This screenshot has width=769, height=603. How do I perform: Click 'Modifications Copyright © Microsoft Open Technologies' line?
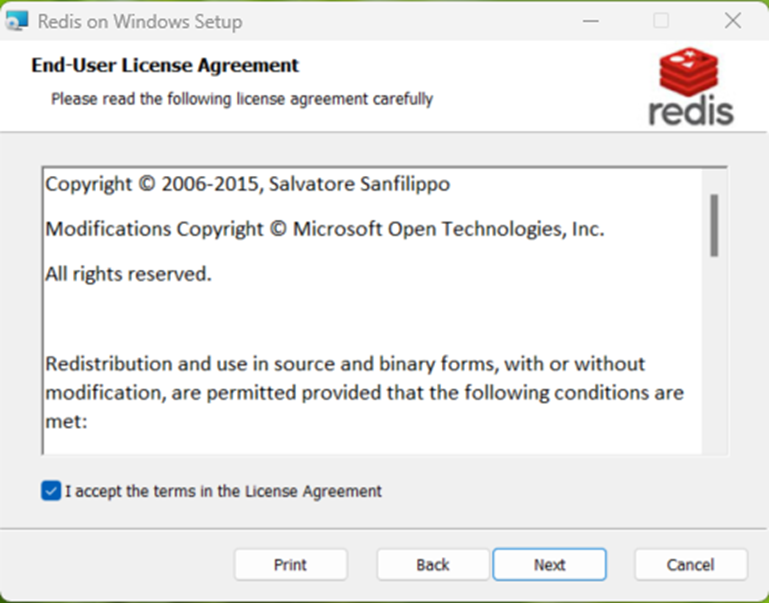pos(325,229)
